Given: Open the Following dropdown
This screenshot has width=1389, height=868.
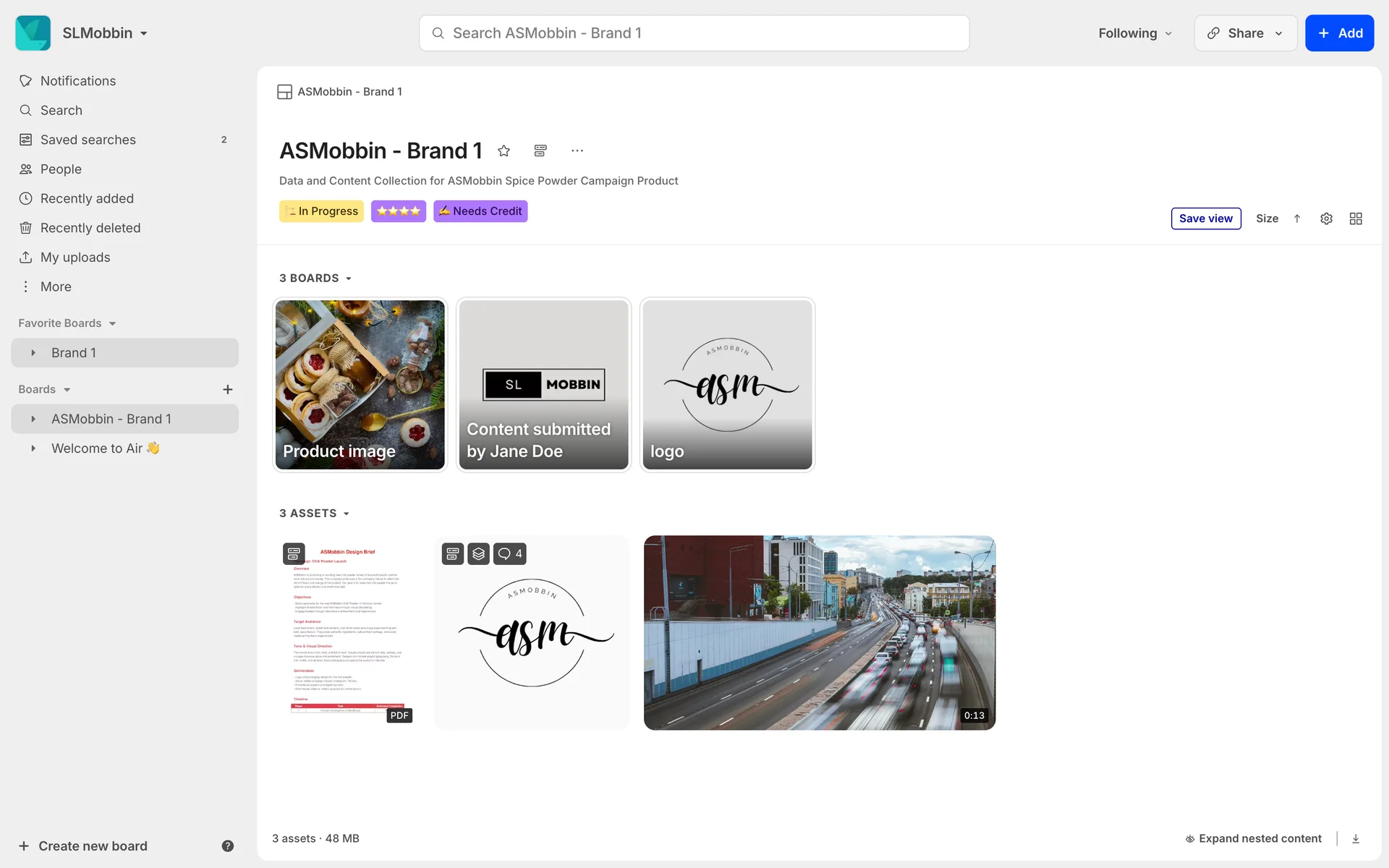Looking at the screenshot, I should (1134, 33).
